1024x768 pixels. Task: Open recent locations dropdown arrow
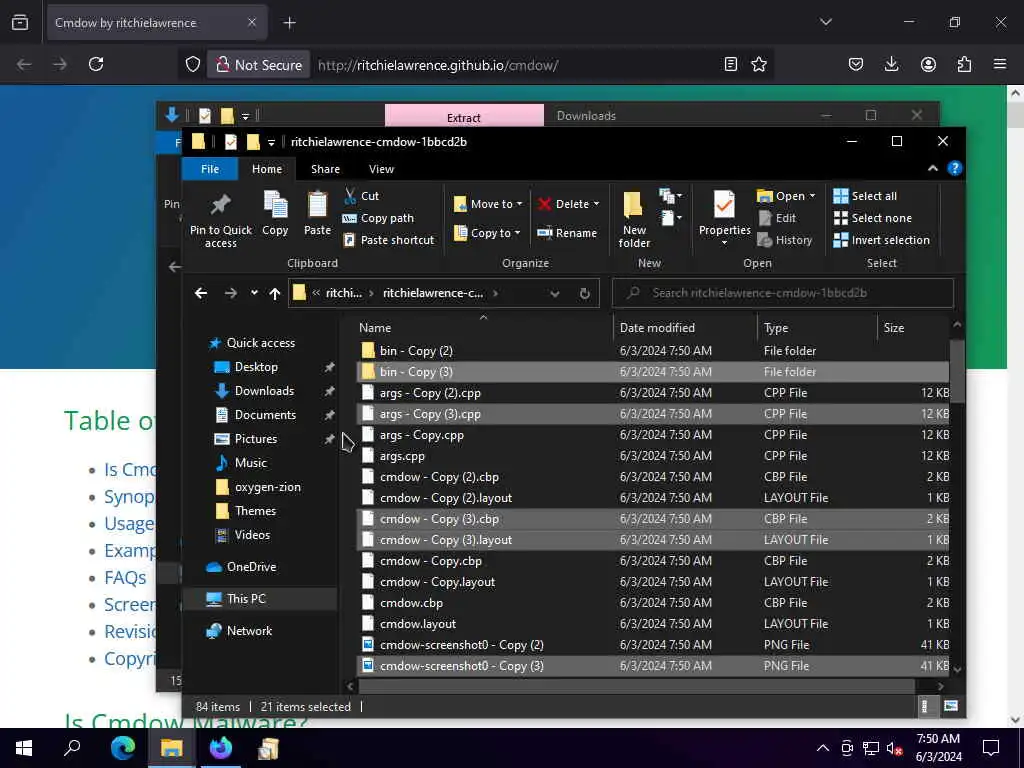(x=254, y=293)
